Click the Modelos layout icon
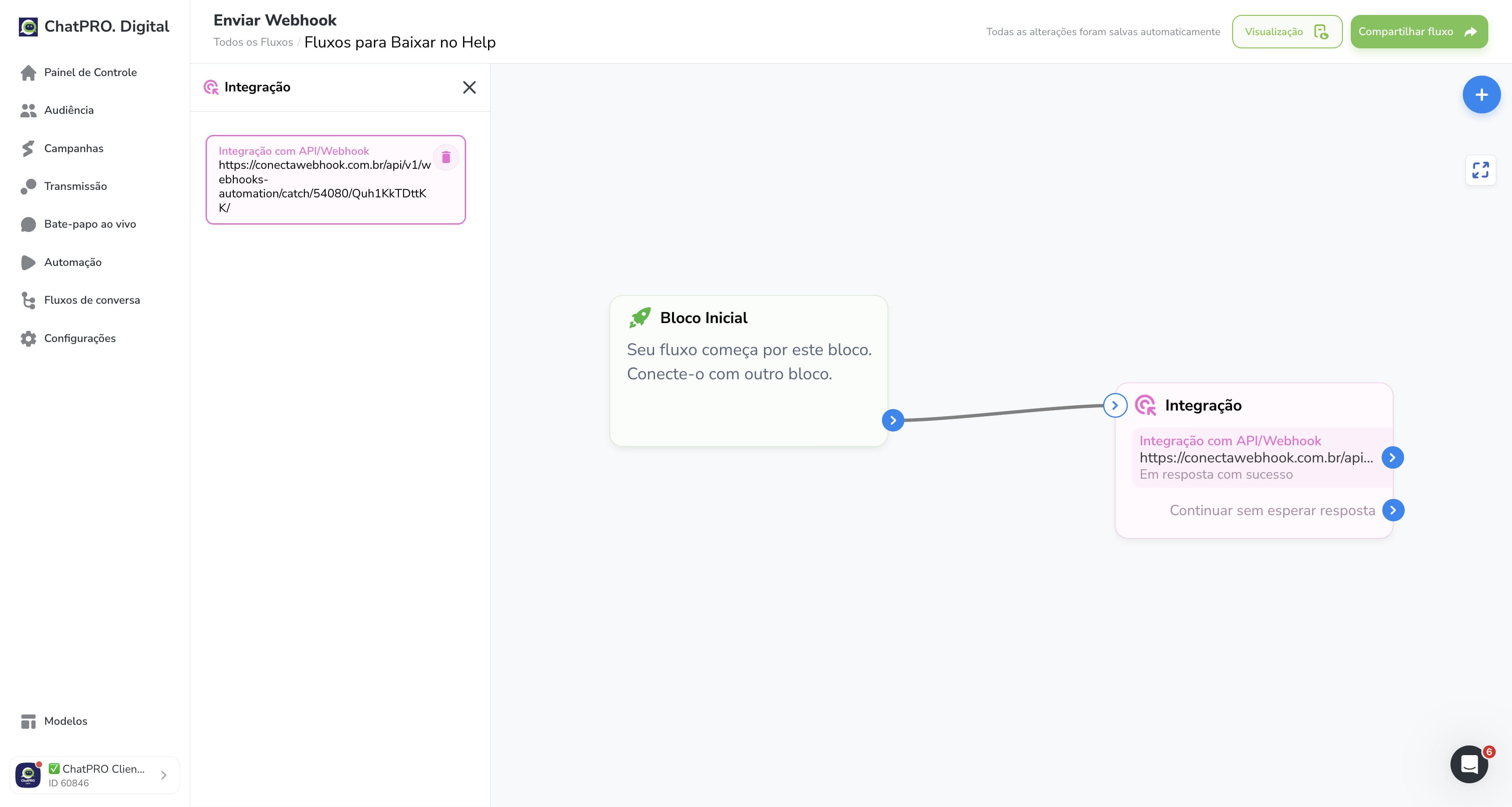Viewport: 1512px width, 807px height. click(x=28, y=721)
